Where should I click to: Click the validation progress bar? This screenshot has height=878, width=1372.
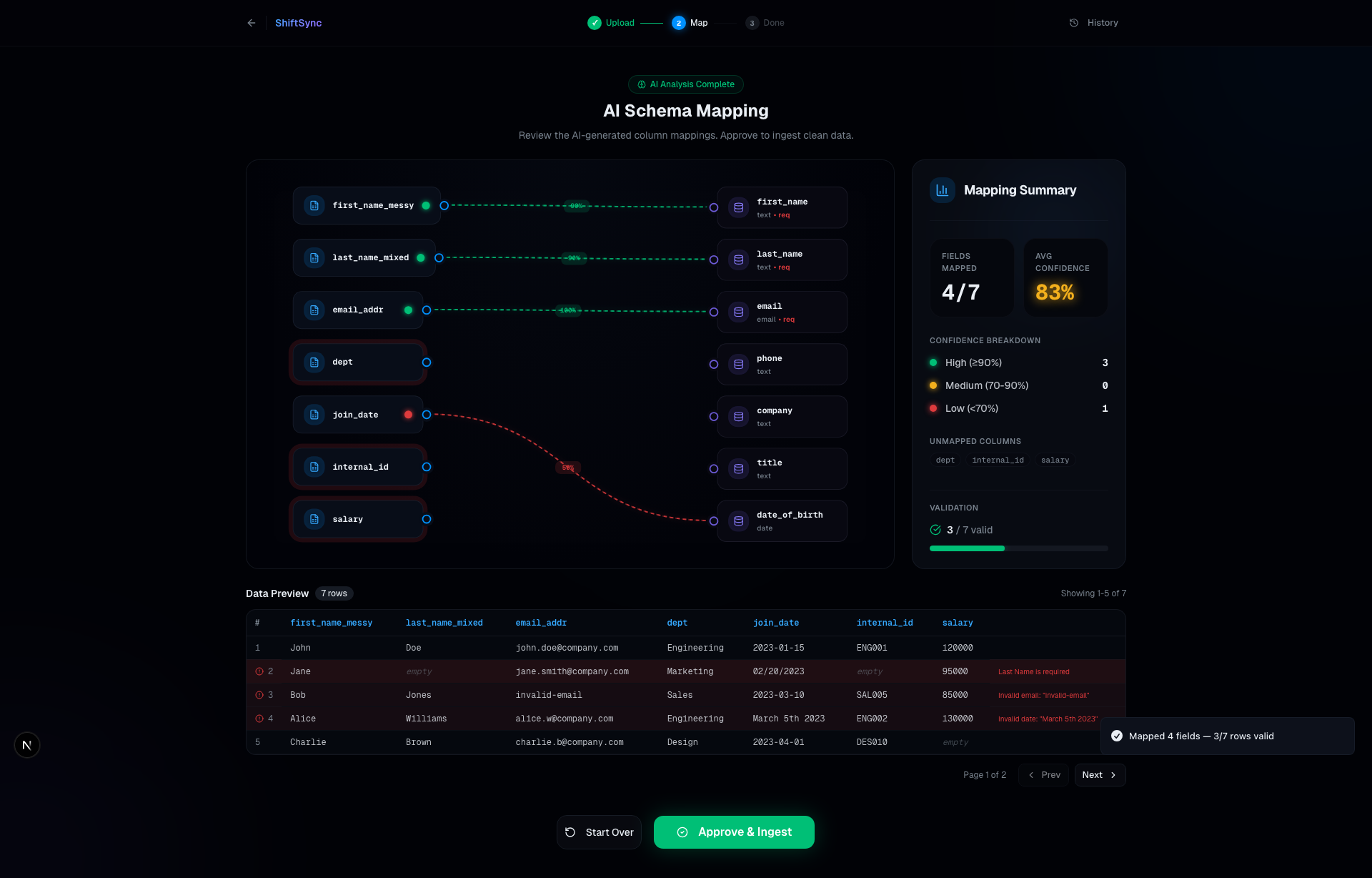(x=1018, y=548)
